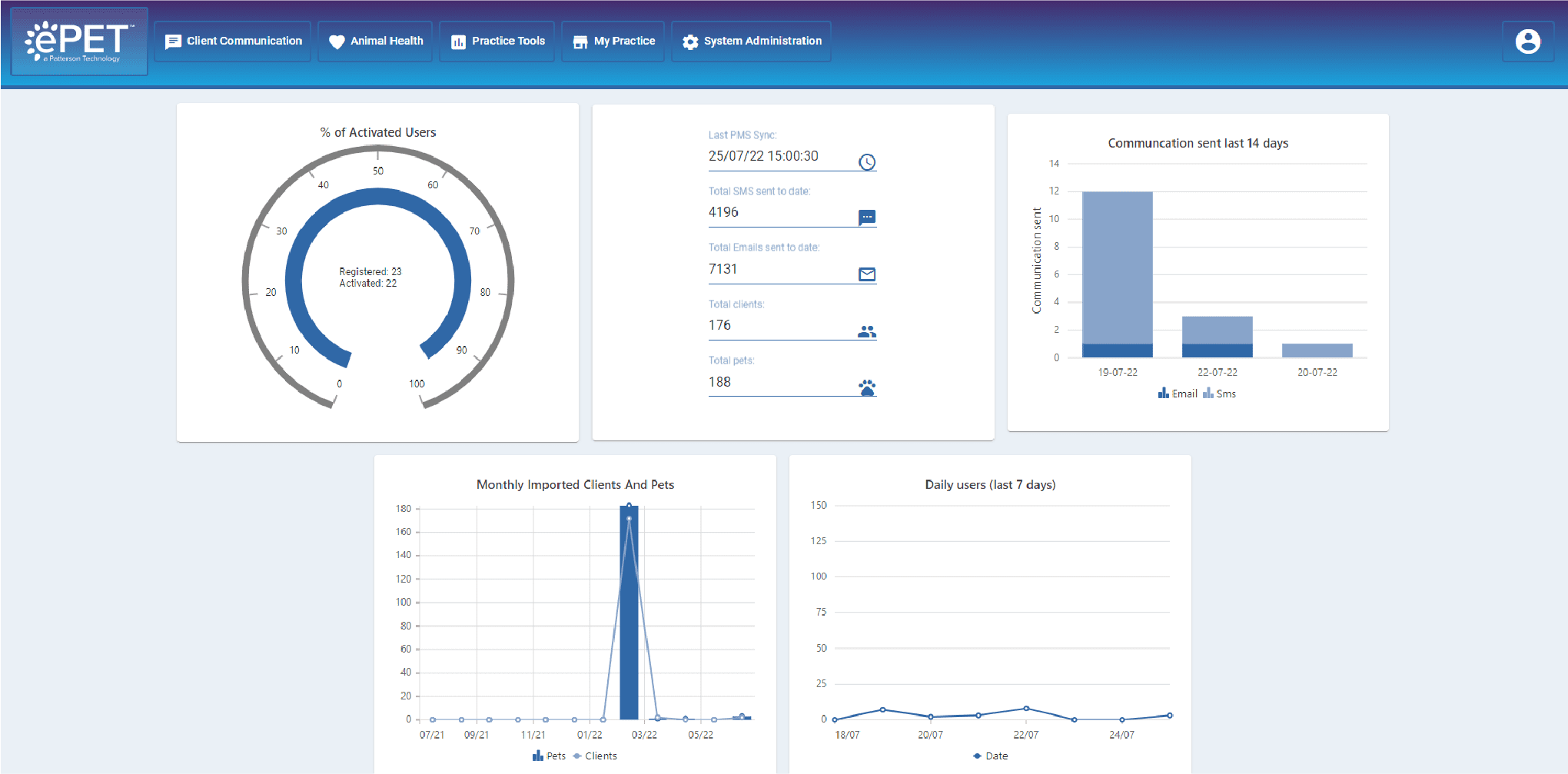Click the 19-07-22 communication bar
Screen dimensions: 1568x774
(1118, 274)
